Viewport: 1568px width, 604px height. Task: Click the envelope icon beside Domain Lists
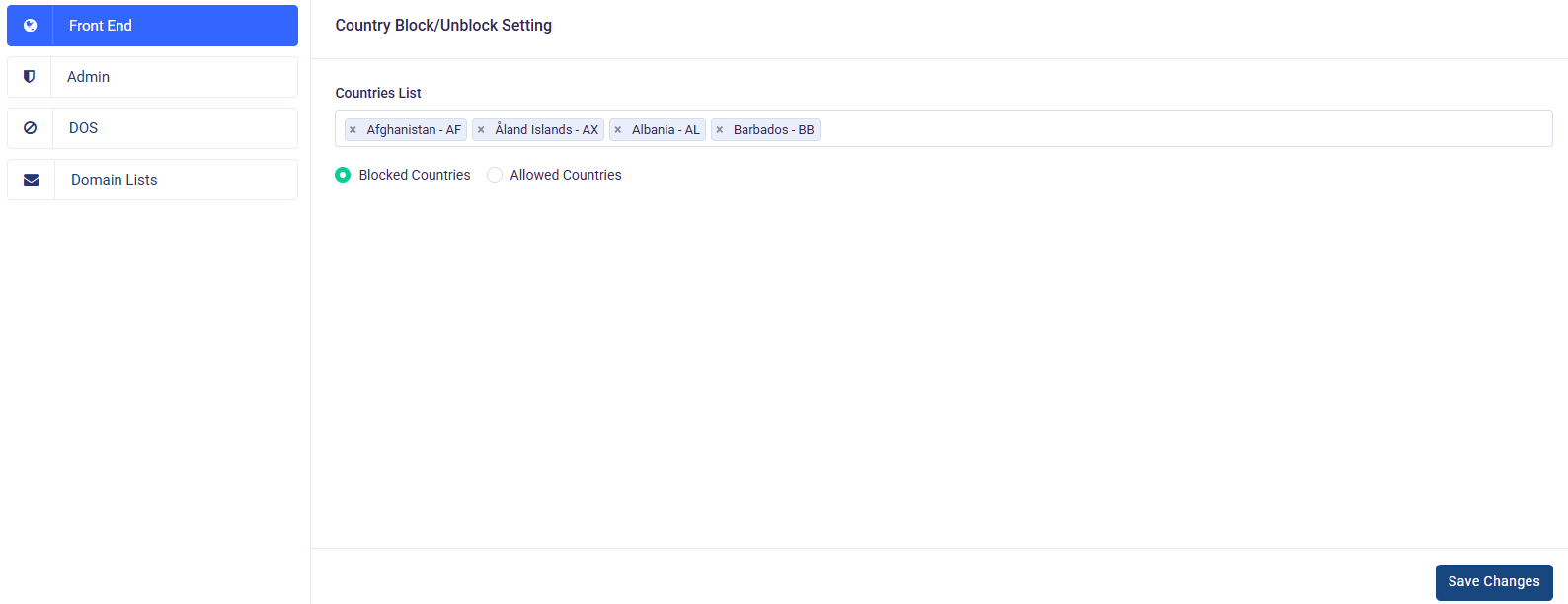tap(32, 180)
